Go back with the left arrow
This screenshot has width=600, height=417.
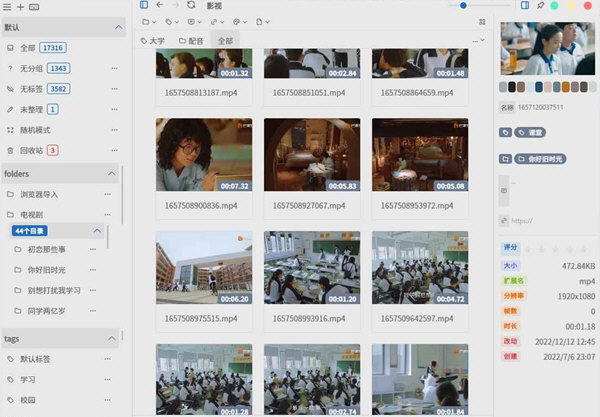[159, 5]
